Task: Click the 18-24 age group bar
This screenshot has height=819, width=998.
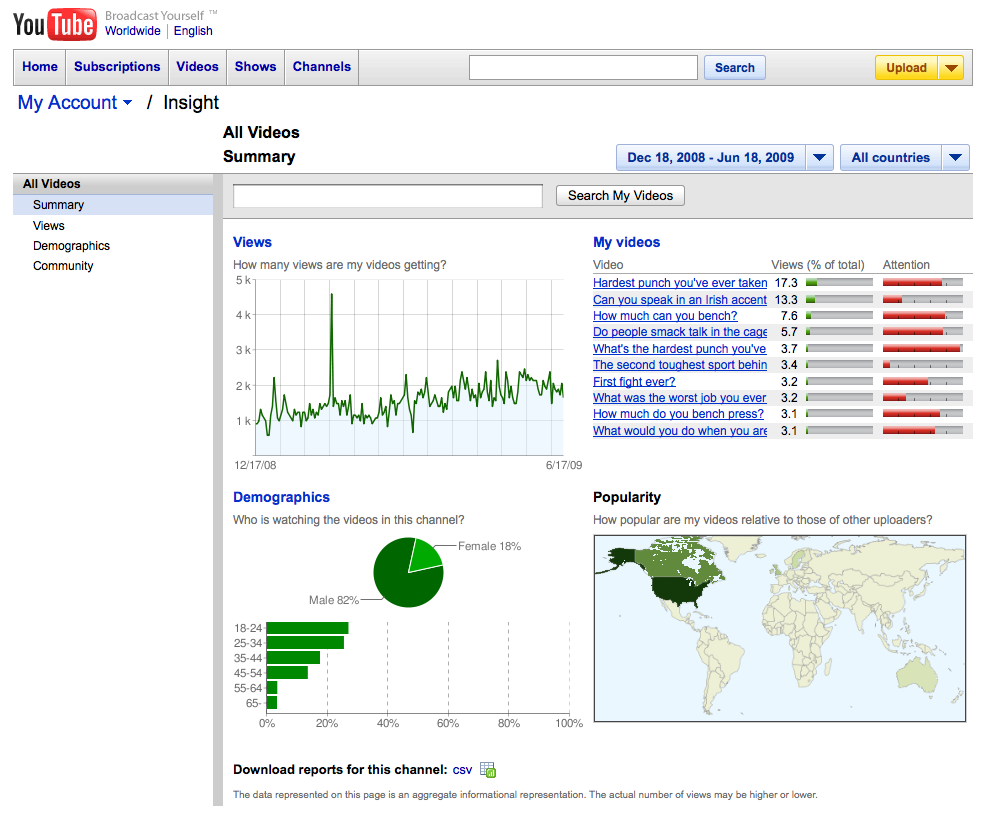Action: click(307, 628)
